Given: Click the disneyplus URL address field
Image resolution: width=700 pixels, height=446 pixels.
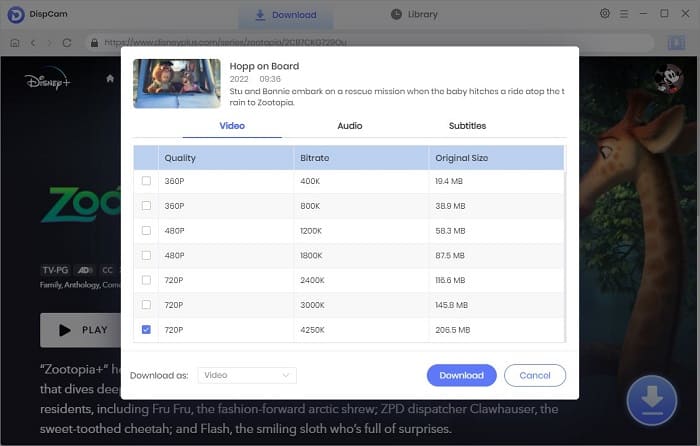Looking at the screenshot, I should point(371,43).
